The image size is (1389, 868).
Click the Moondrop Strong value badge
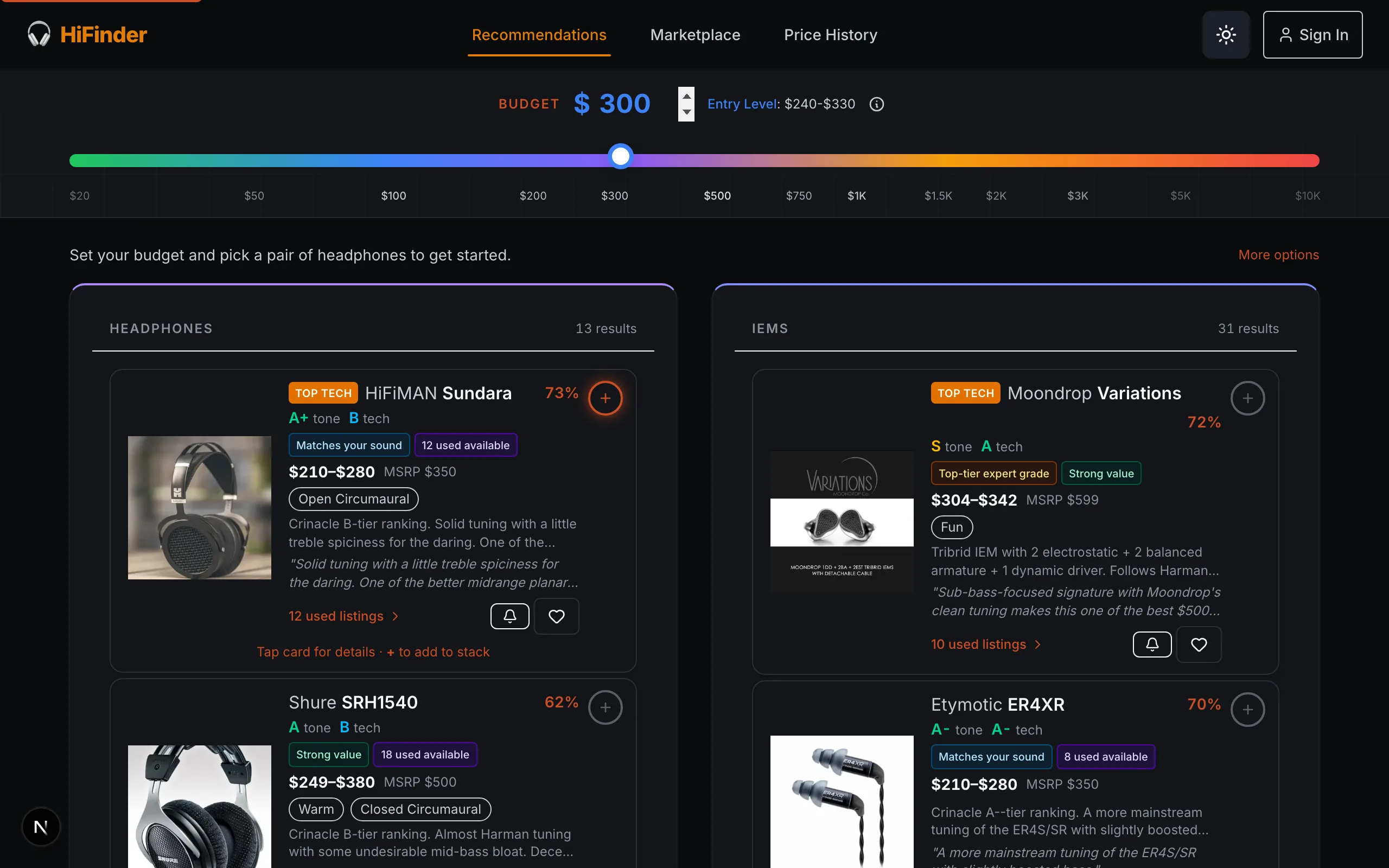point(1101,473)
